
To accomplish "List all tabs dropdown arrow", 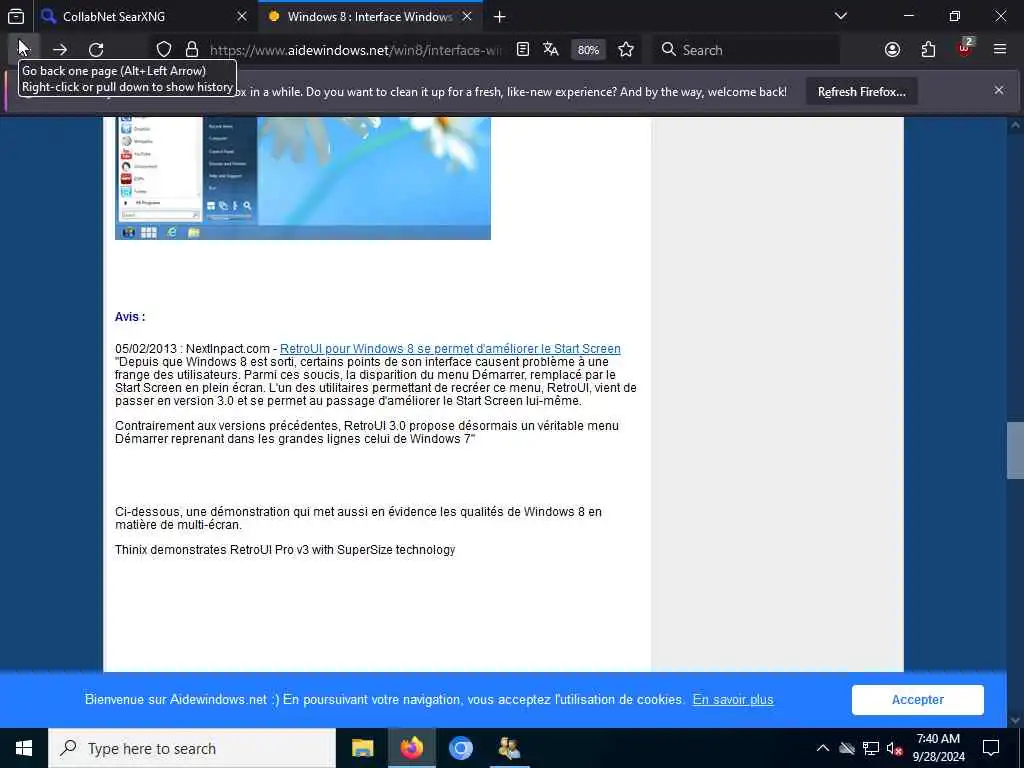I will tap(841, 16).
